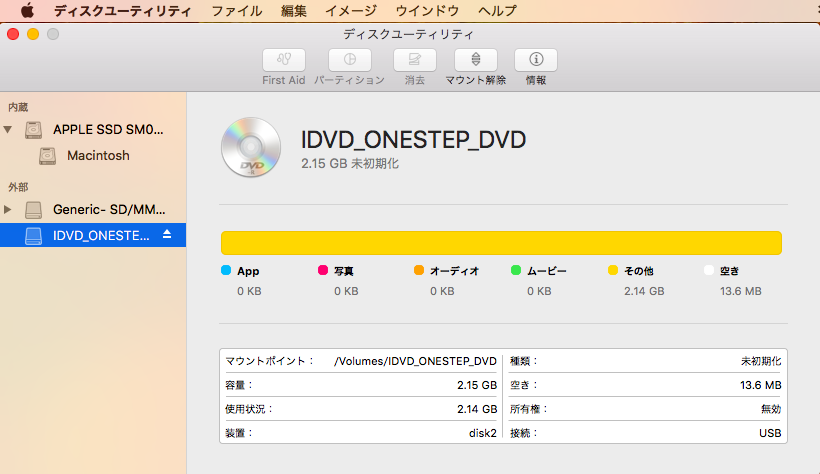Click the IDVD_ONESTEP_DVD title heading

tap(413, 140)
